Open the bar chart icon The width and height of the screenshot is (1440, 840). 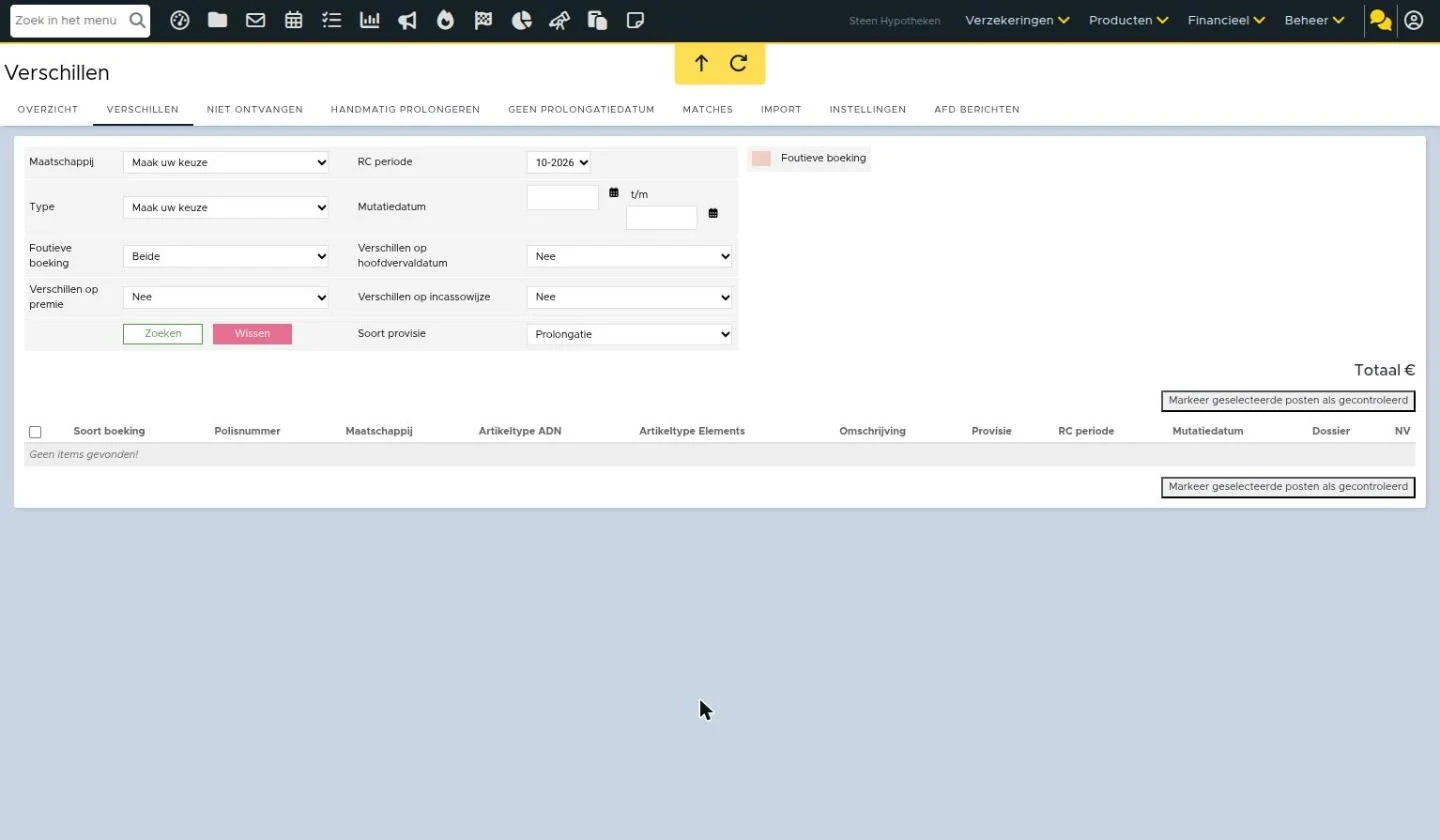[370, 20]
